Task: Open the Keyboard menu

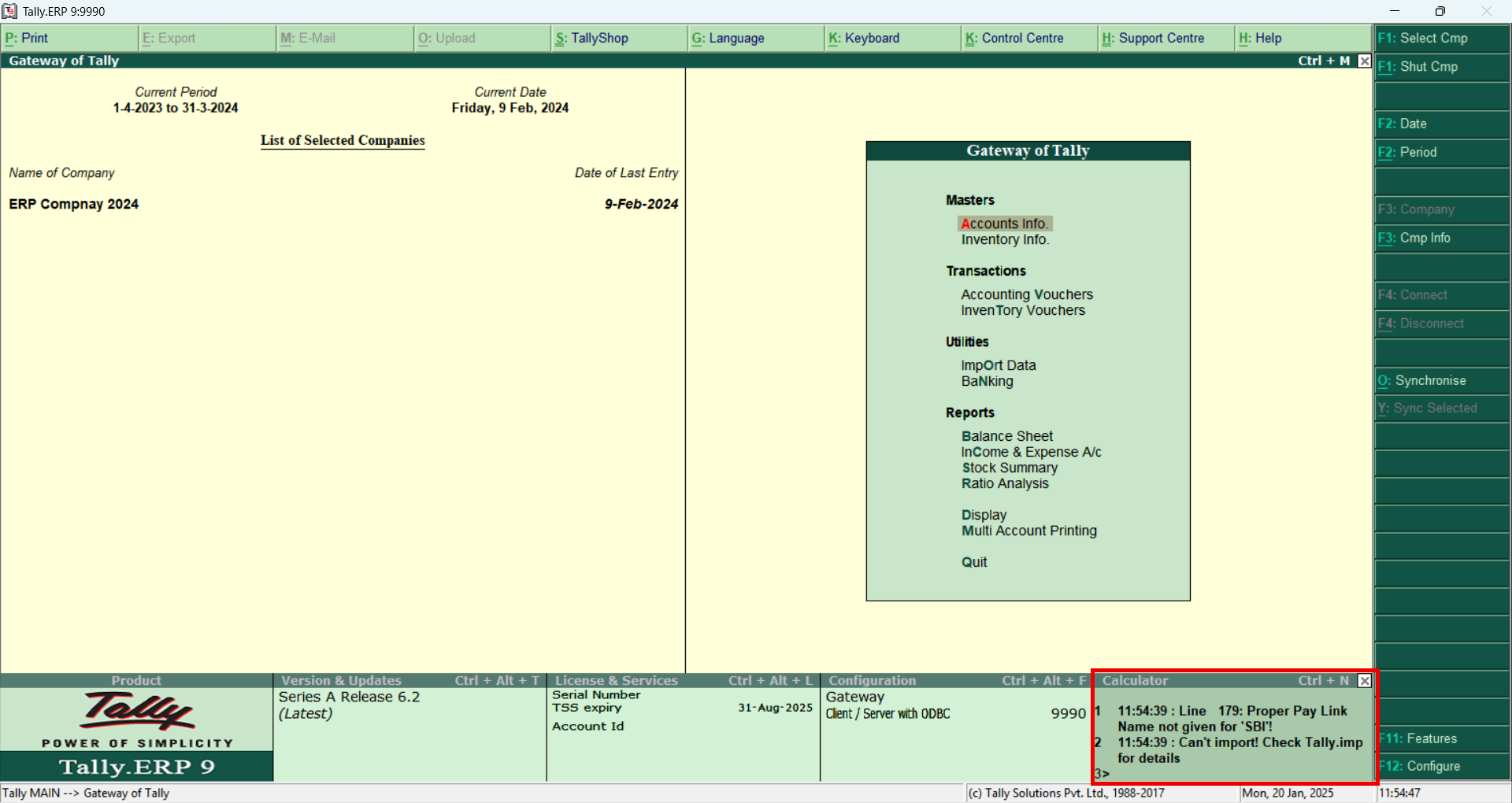Action: pos(893,38)
